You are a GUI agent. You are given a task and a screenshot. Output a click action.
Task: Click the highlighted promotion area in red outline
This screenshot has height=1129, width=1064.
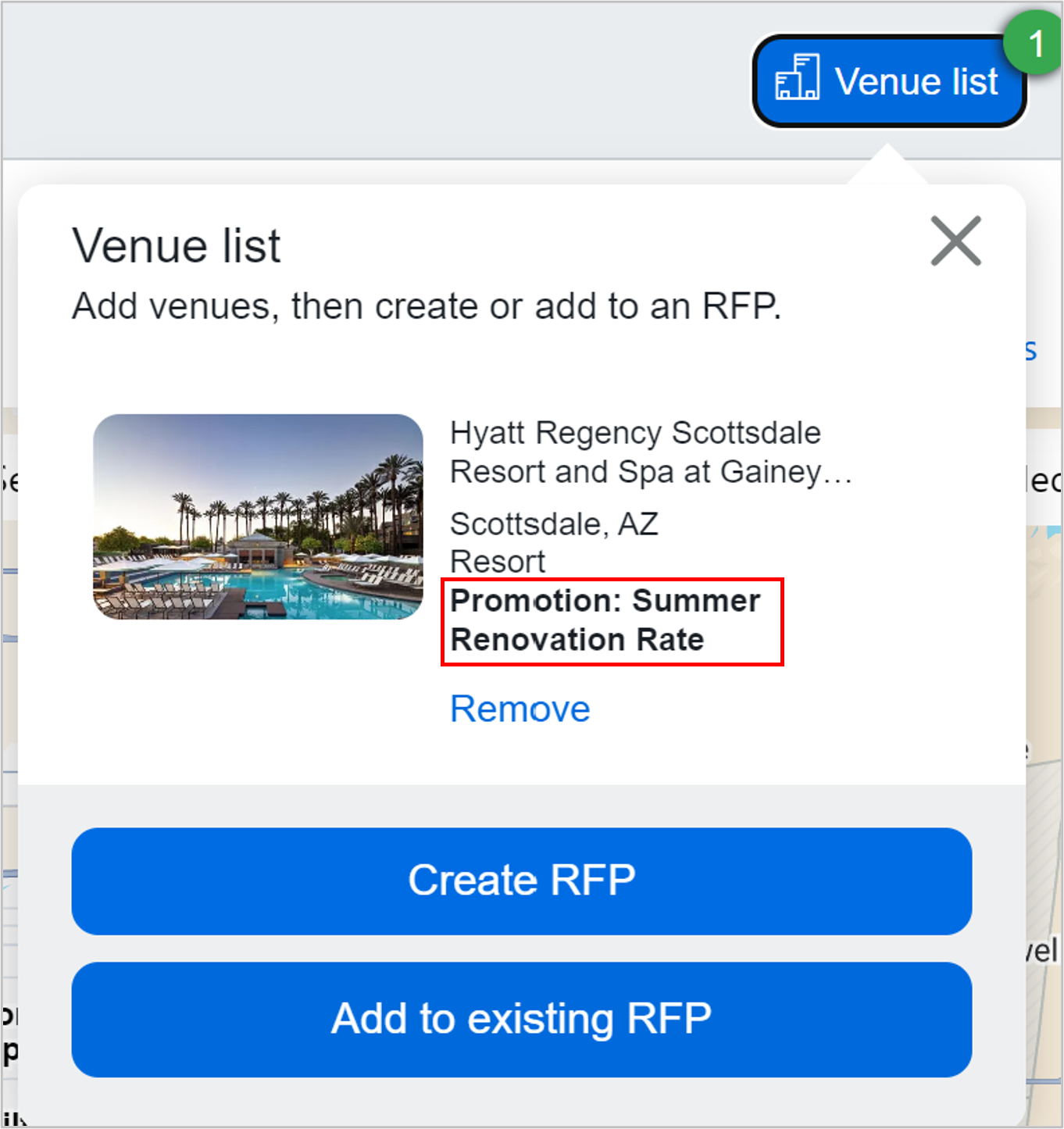612,621
